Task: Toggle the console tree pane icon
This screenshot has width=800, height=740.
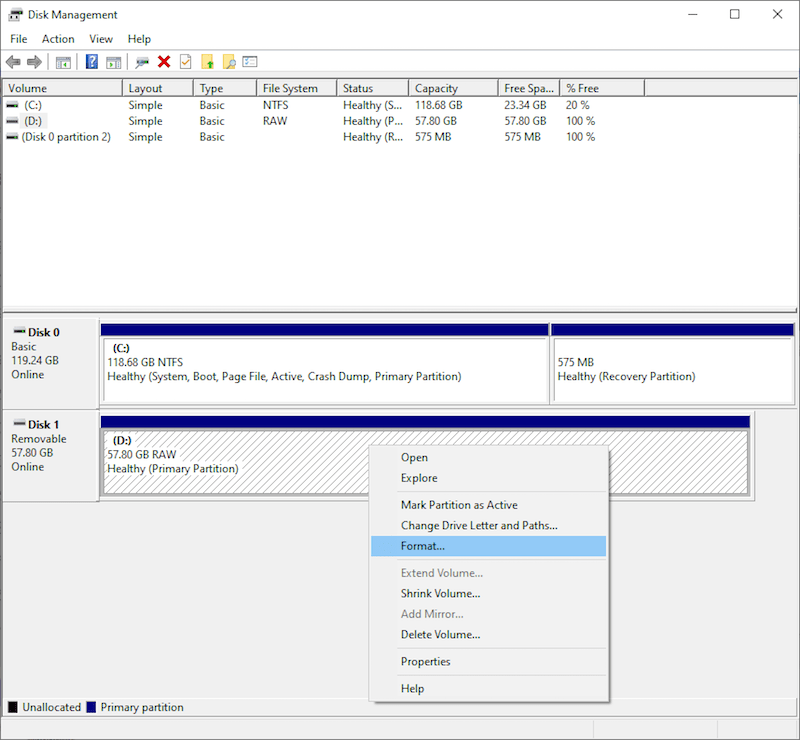Action: pos(62,62)
